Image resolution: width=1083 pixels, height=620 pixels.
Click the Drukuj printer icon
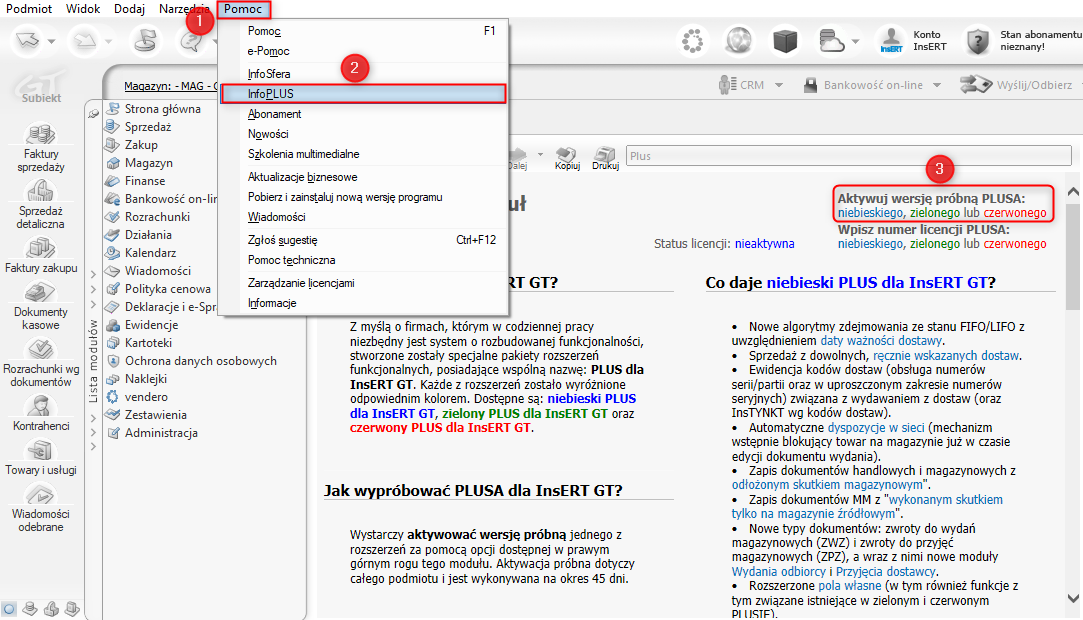click(x=605, y=157)
